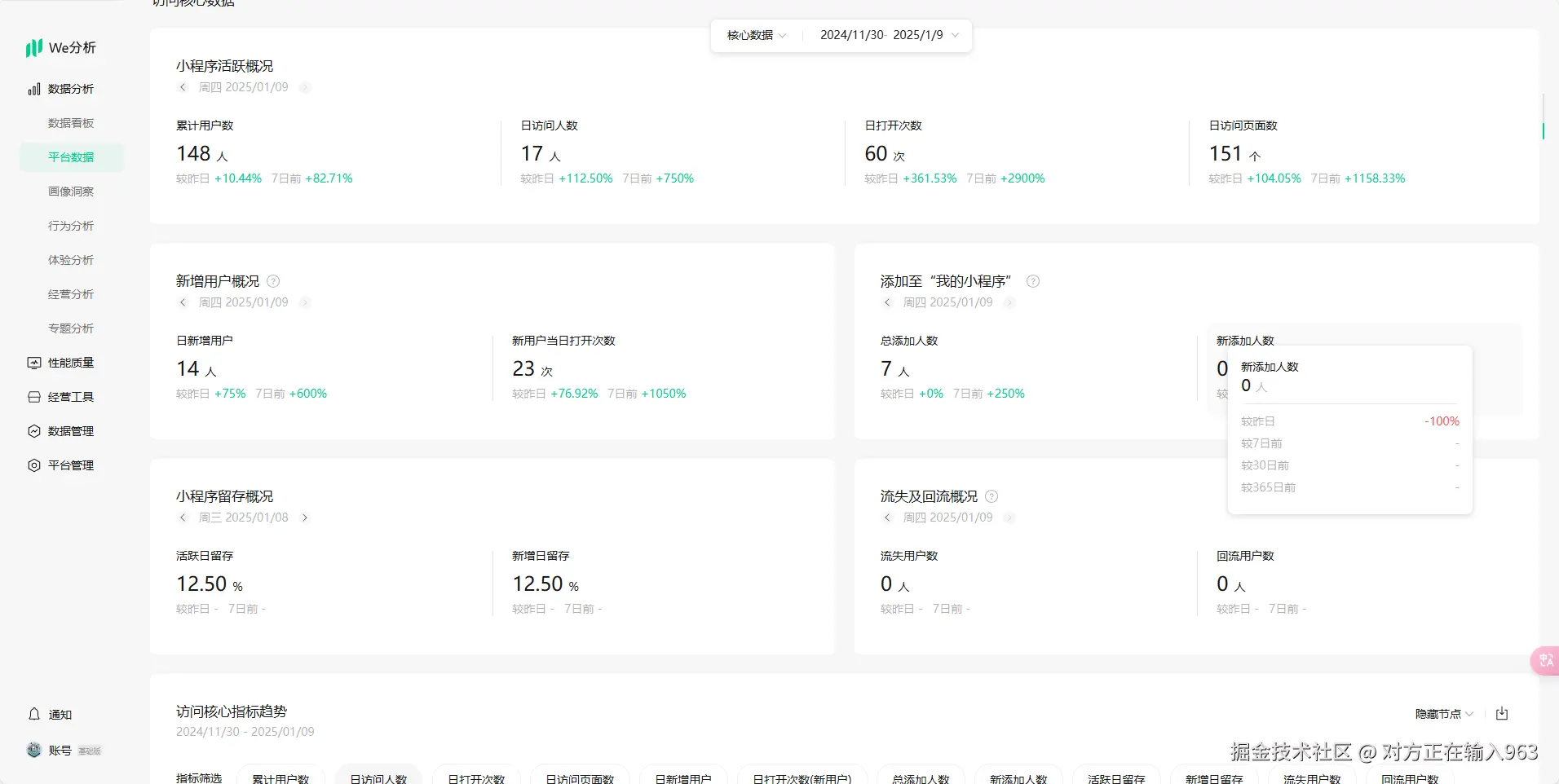This screenshot has width=1559, height=784.
Task: Click help icon beside 新增用户概况
Action: click(273, 281)
